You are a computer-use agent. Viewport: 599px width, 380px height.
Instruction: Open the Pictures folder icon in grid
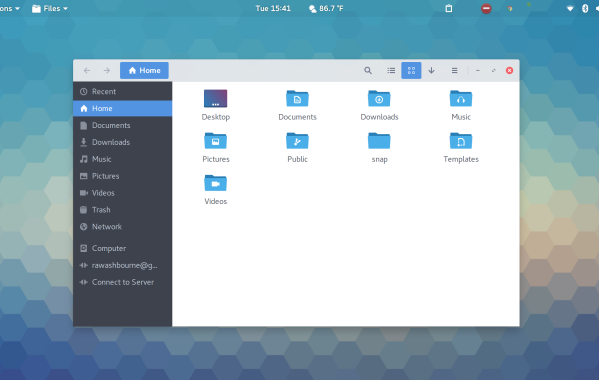click(x=215, y=141)
